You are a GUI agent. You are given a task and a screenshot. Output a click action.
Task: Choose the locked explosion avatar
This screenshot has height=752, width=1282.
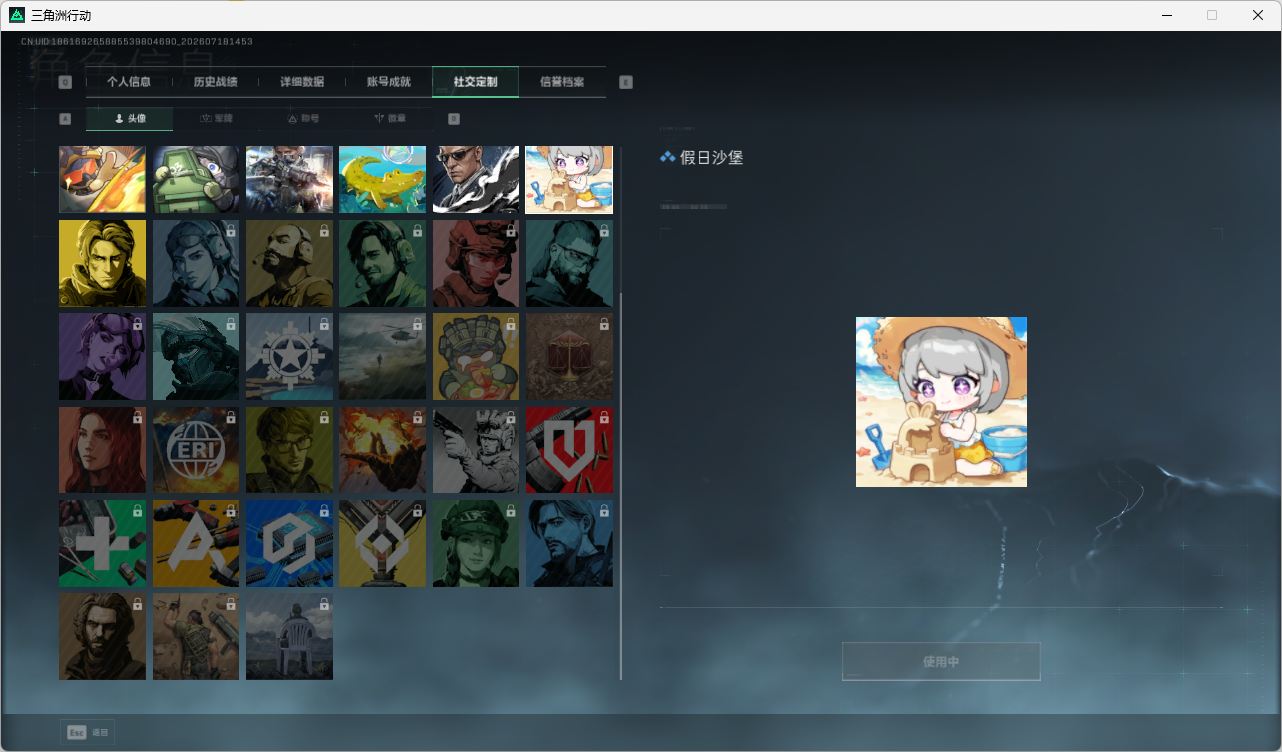(x=382, y=450)
